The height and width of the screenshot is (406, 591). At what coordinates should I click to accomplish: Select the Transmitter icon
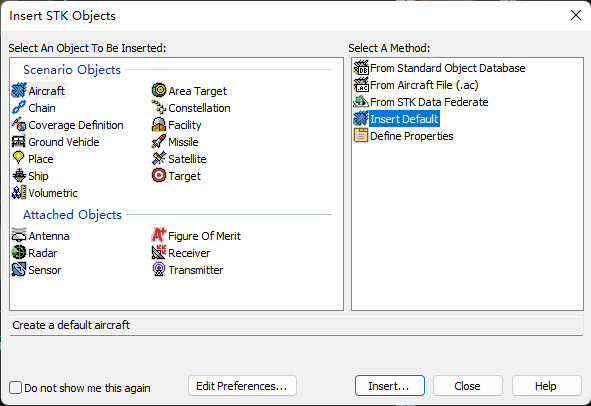tap(159, 270)
